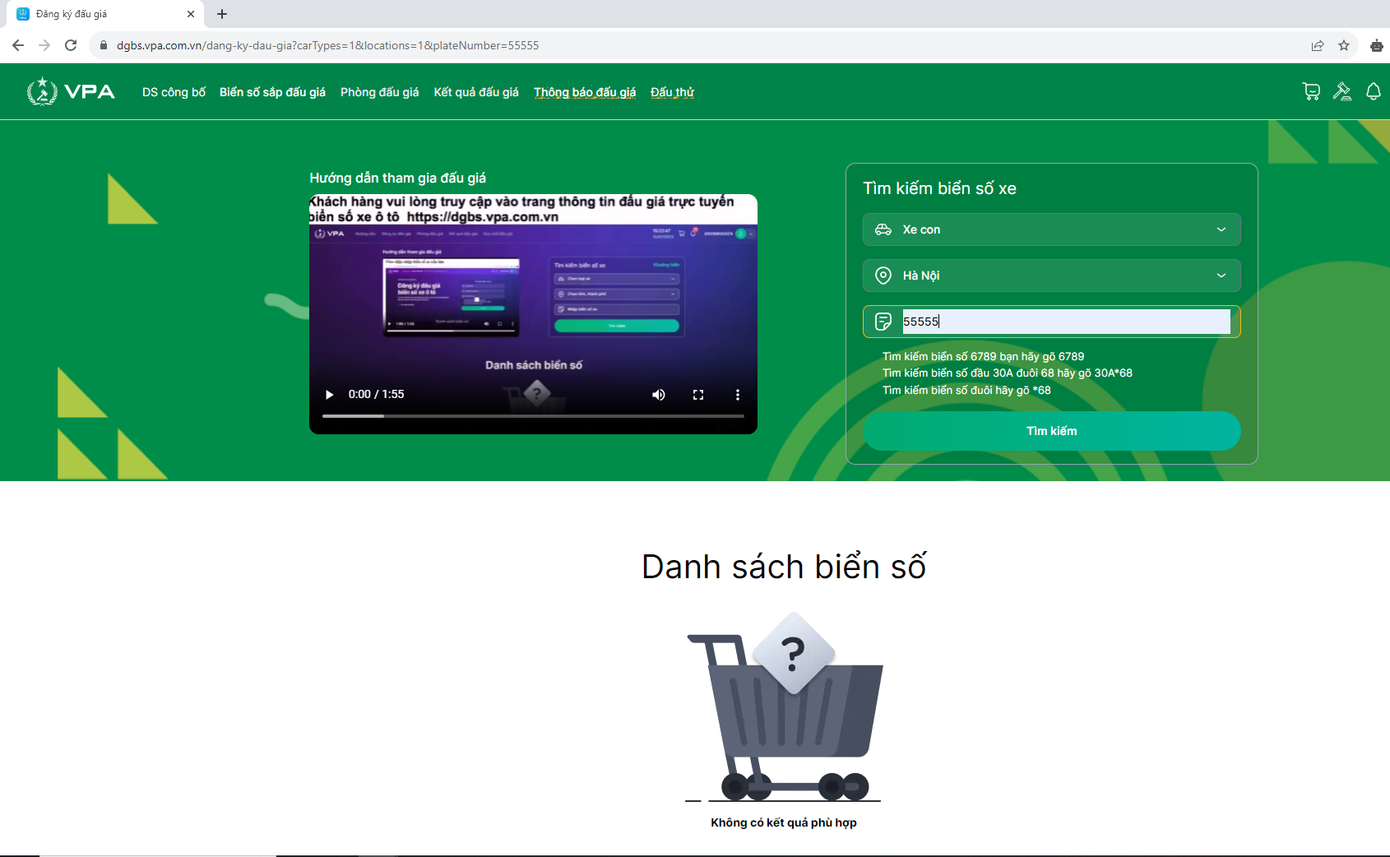The height and width of the screenshot is (857, 1390).
Task: Bookmark this page with the star icon
Action: pos(1344,45)
